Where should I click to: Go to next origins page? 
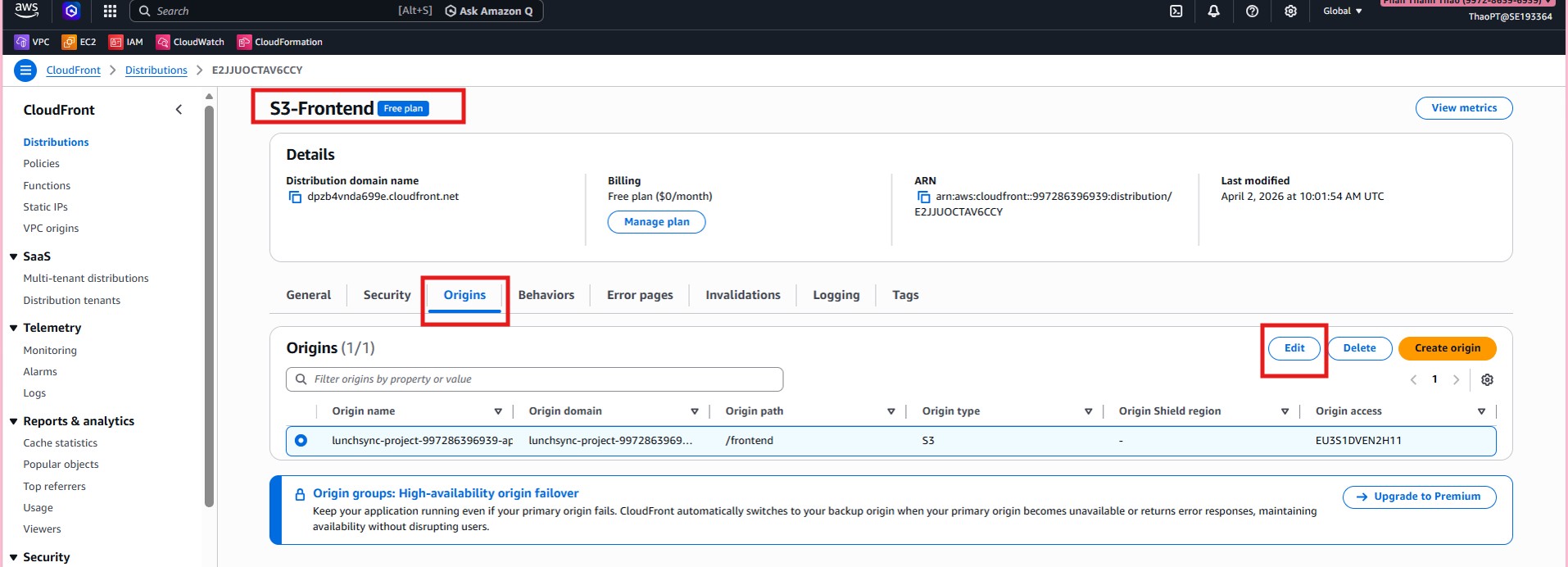[x=1456, y=379]
